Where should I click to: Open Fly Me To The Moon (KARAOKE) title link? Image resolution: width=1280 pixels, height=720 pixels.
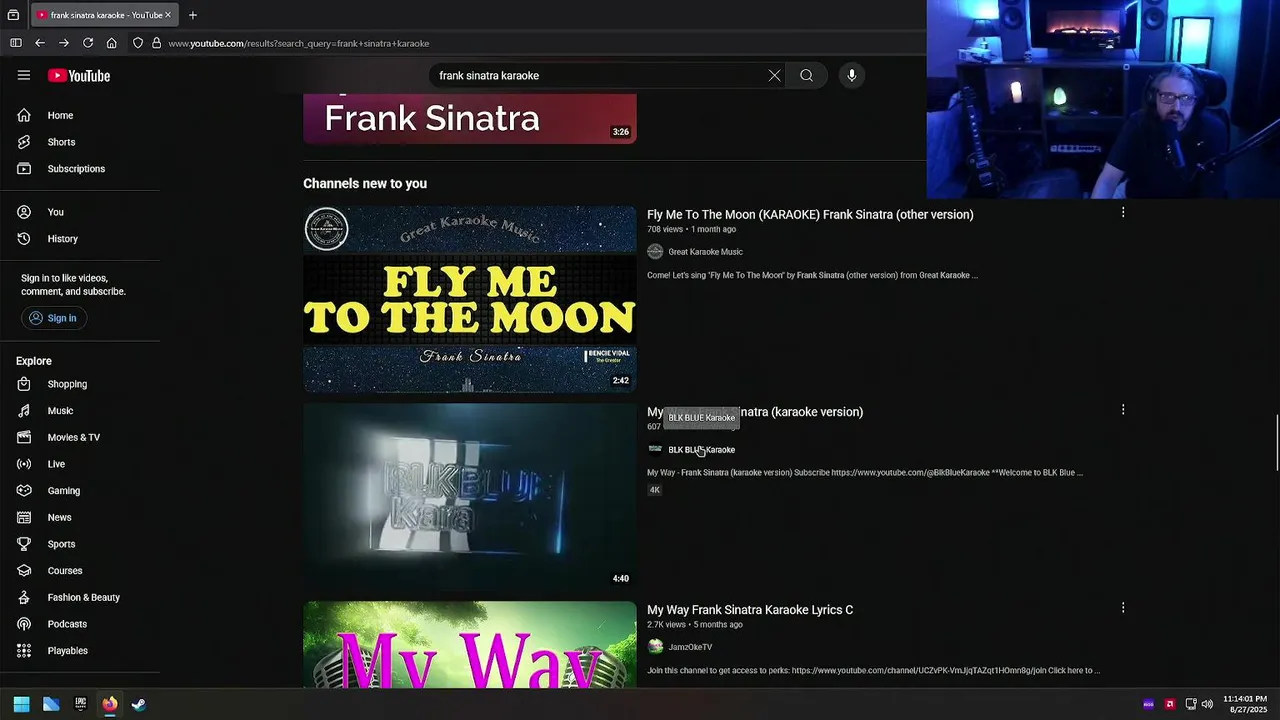(x=810, y=214)
